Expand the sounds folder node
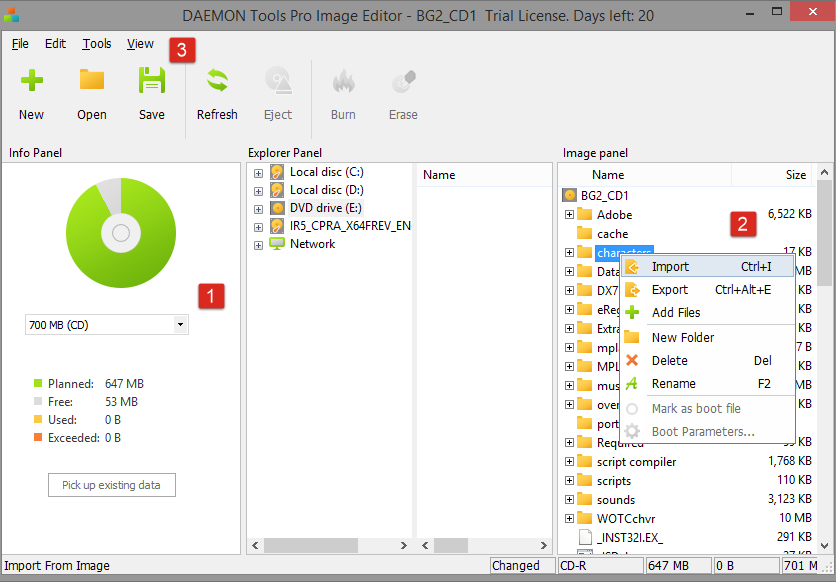 (x=569, y=500)
